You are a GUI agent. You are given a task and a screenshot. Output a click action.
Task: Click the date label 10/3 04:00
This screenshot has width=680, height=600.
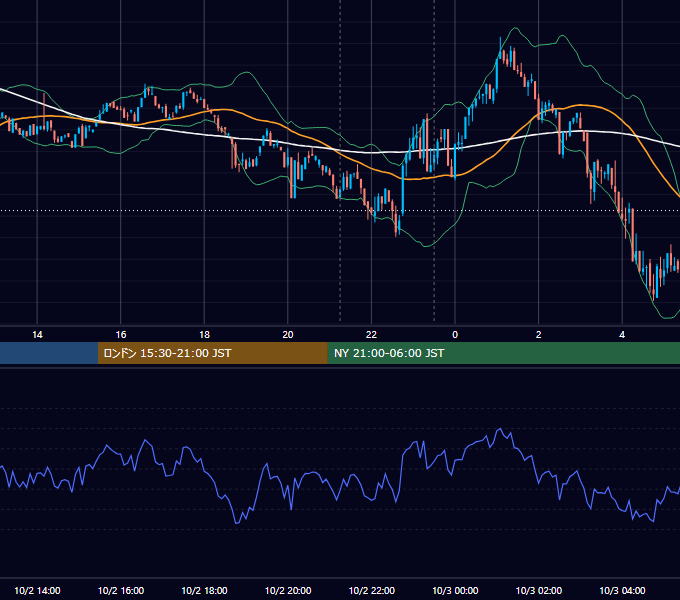[622, 590]
